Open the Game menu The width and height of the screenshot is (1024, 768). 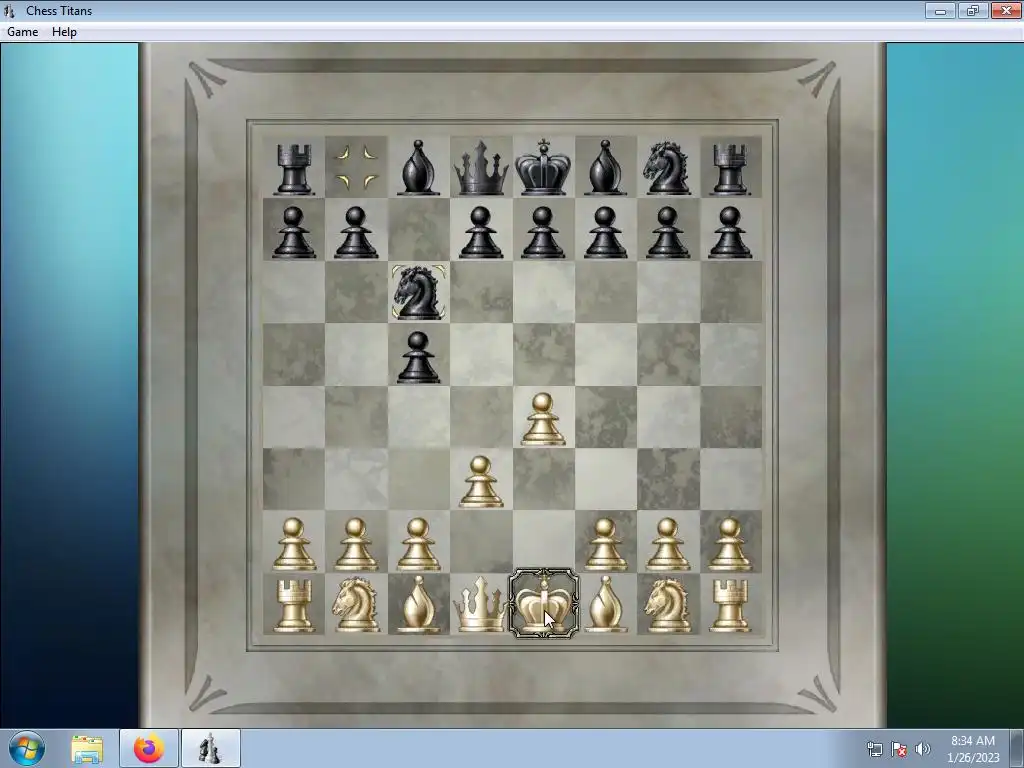coord(22,32)
